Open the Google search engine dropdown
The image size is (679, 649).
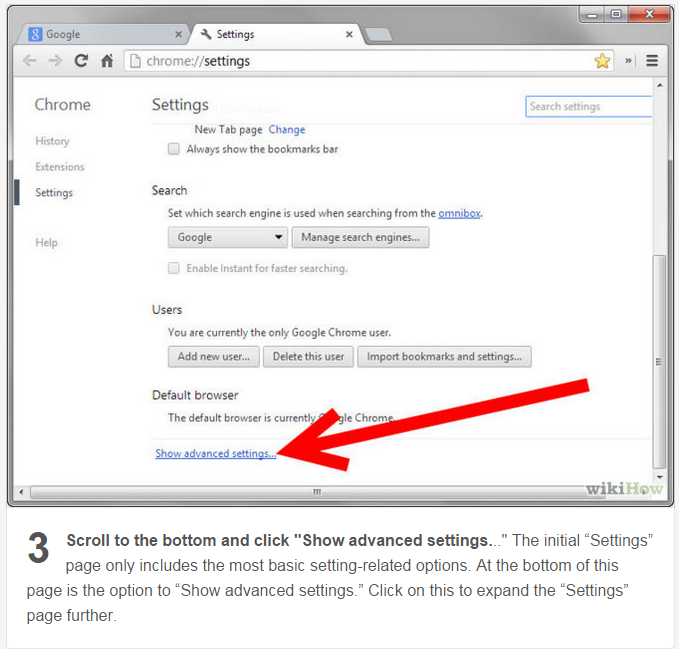[x=228, y=237]
